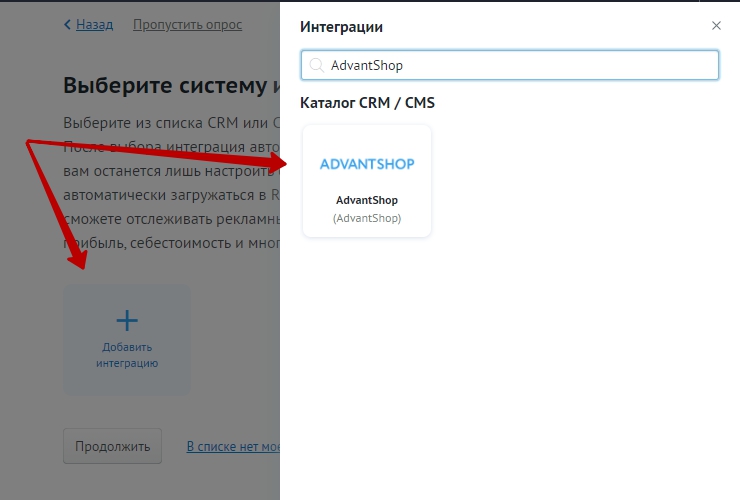Image resolution: width=740 pixels, height=500 pixels.
Task: Close the Интеграции panel with X
Action: [716, 26]
